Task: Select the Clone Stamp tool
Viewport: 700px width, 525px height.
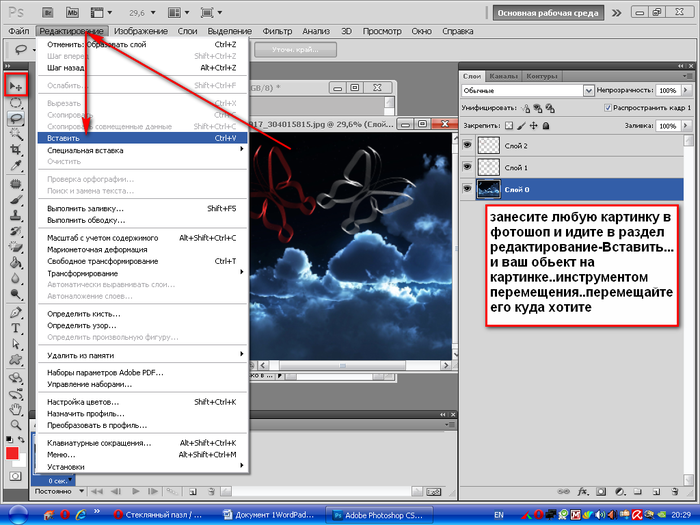Action: [16, 215]
